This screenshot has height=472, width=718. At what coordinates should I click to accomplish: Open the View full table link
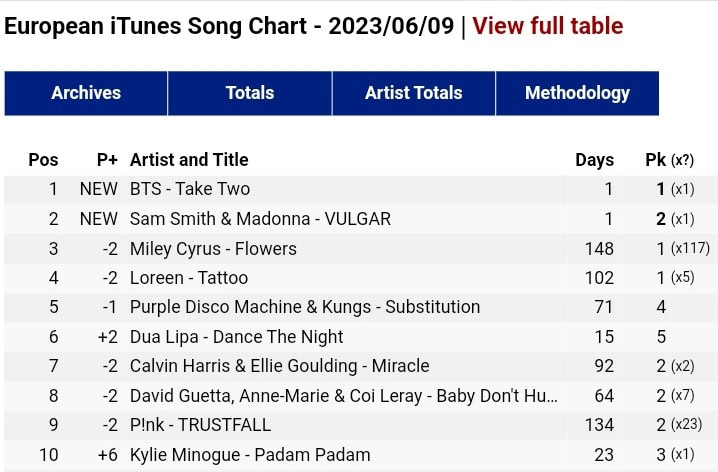[547, 26]
